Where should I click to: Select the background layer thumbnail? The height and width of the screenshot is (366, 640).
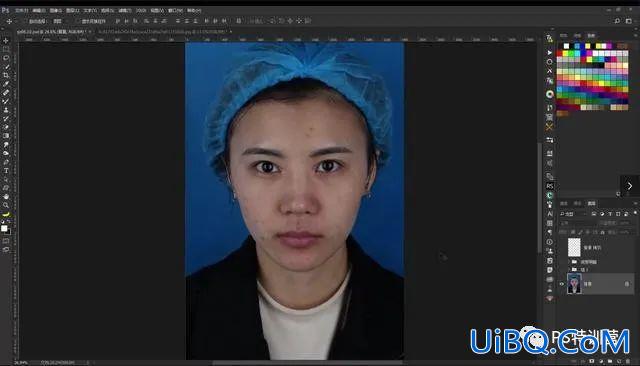574,284
